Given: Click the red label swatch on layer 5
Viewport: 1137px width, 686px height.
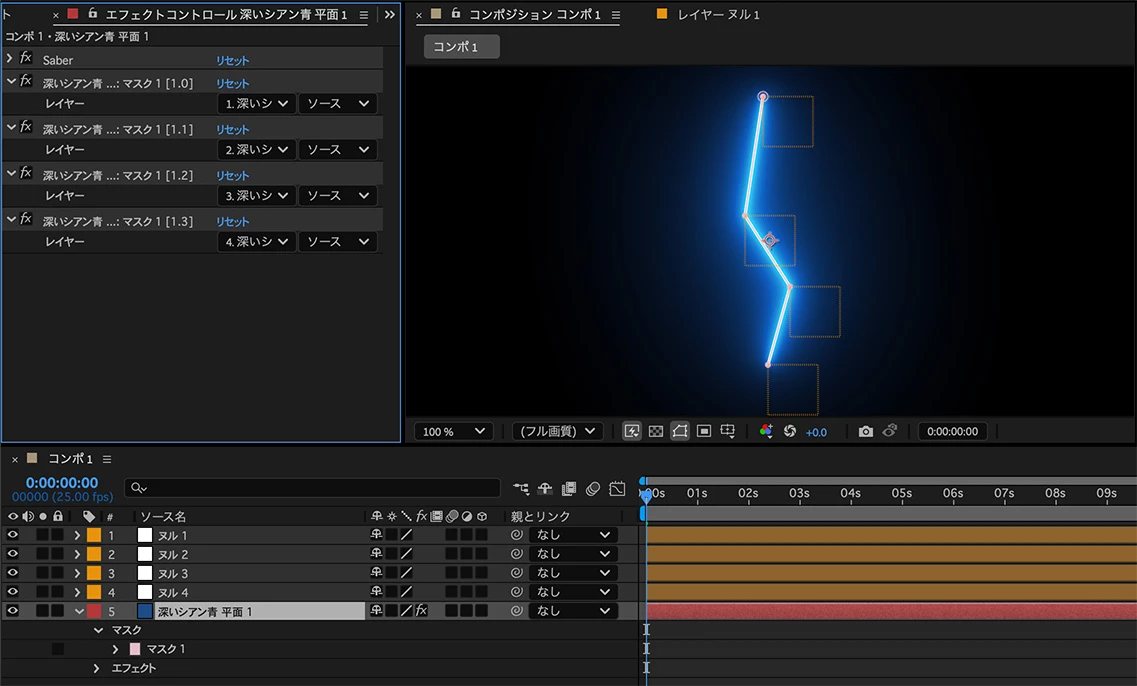Looking at the screenshot, I should click(x=94, y=611).
